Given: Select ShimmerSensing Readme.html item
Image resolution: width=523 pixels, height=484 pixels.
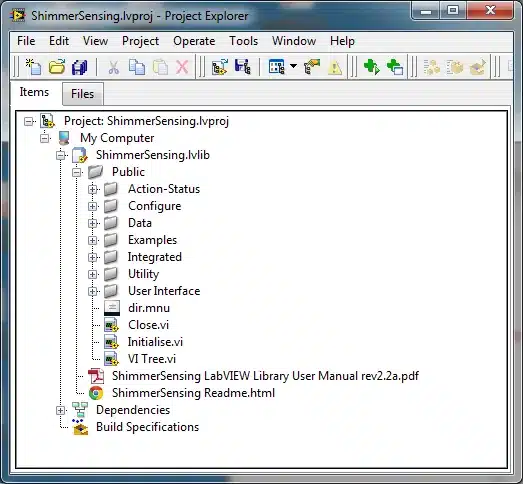Looking at the screenshot, I should pos(193,393).
